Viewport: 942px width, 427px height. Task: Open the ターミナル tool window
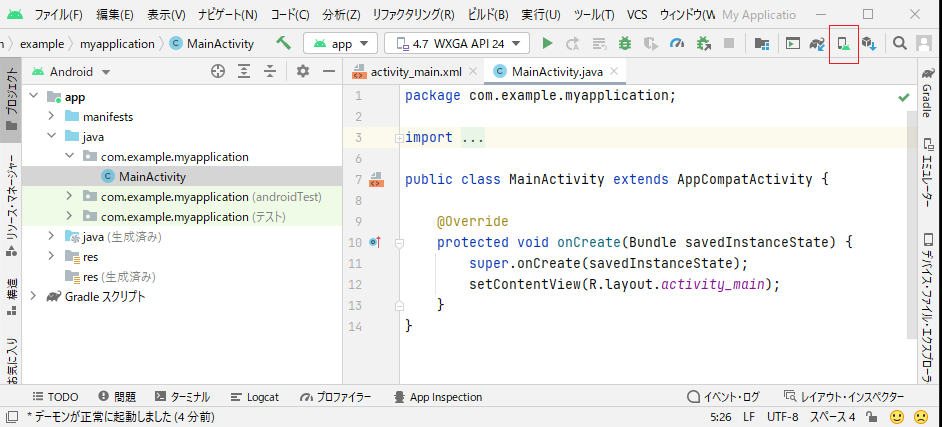coord(183,397)
